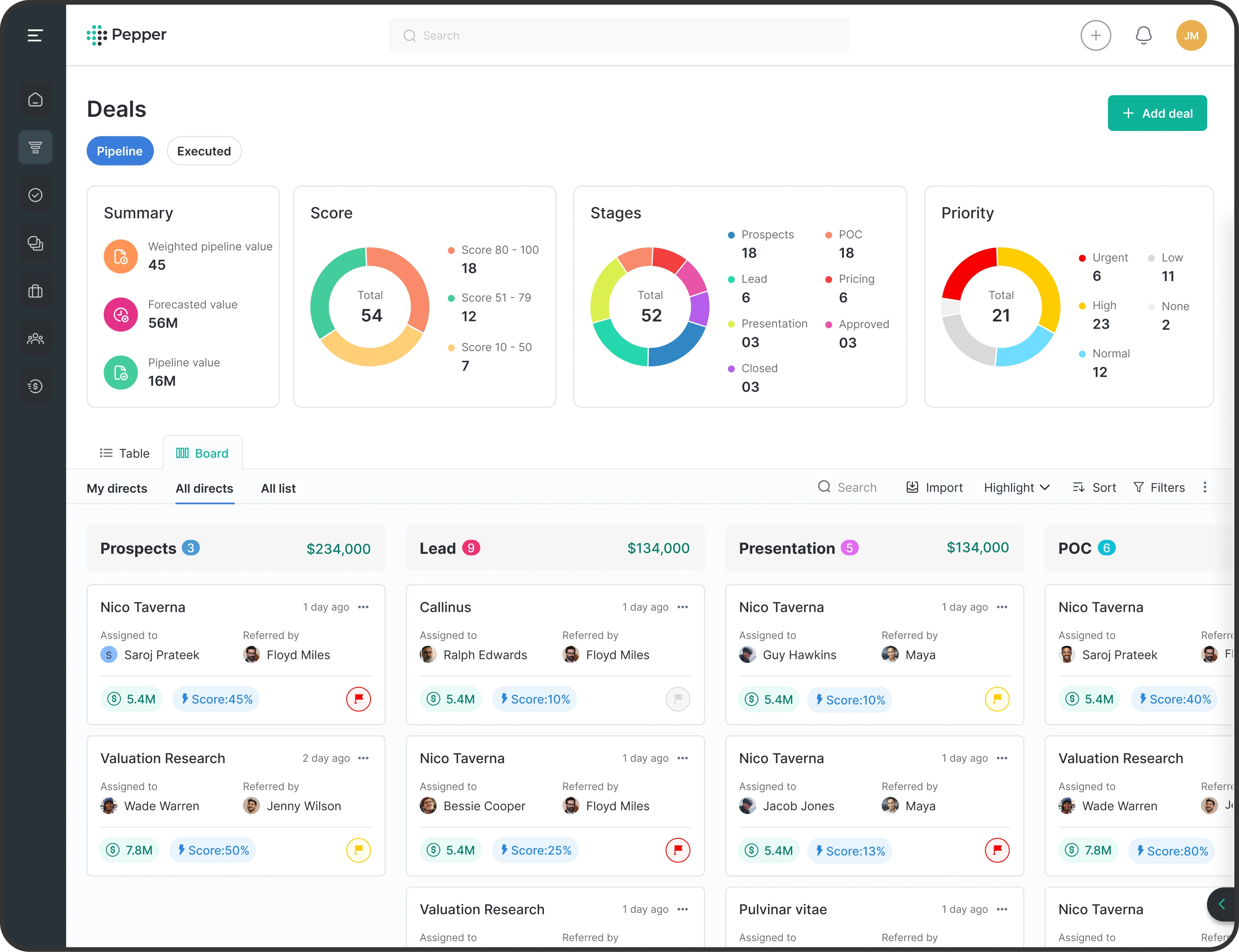Select the All directs tab
This screenshot has width=1239, height=952.
point(205,488)
